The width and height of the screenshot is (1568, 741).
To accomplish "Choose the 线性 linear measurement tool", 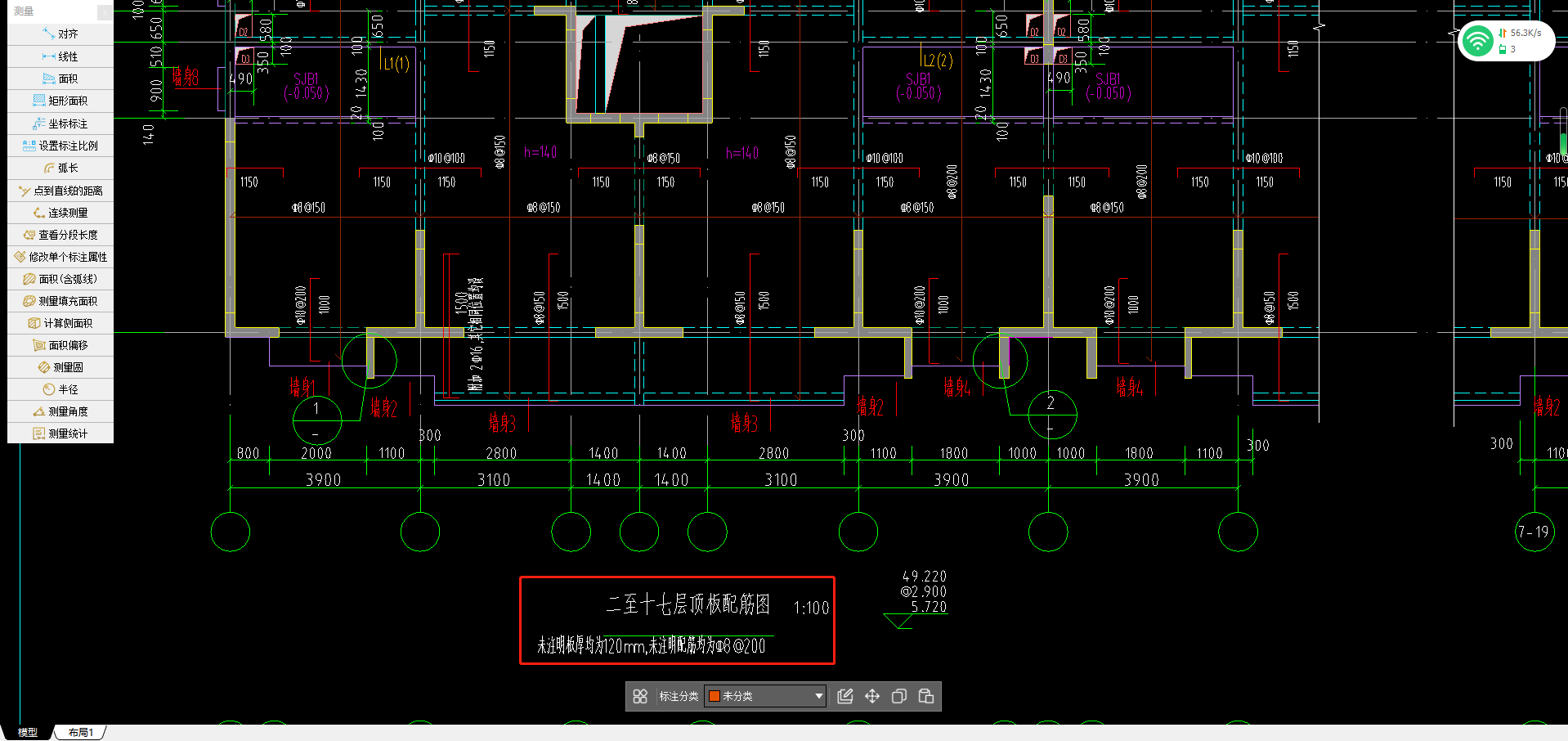I will pyautogui.click(x=60, y=56).
